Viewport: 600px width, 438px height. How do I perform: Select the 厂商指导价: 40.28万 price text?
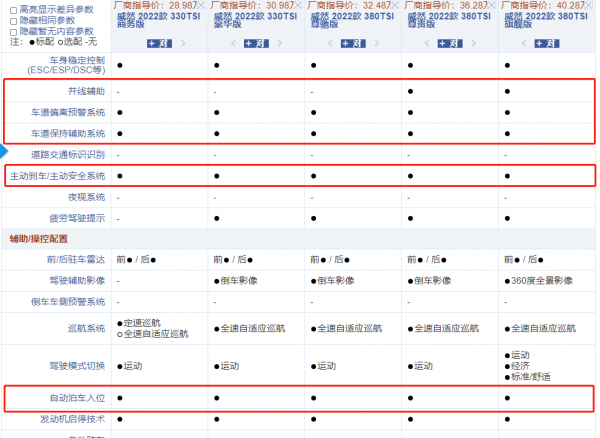(x=543, y=5)
